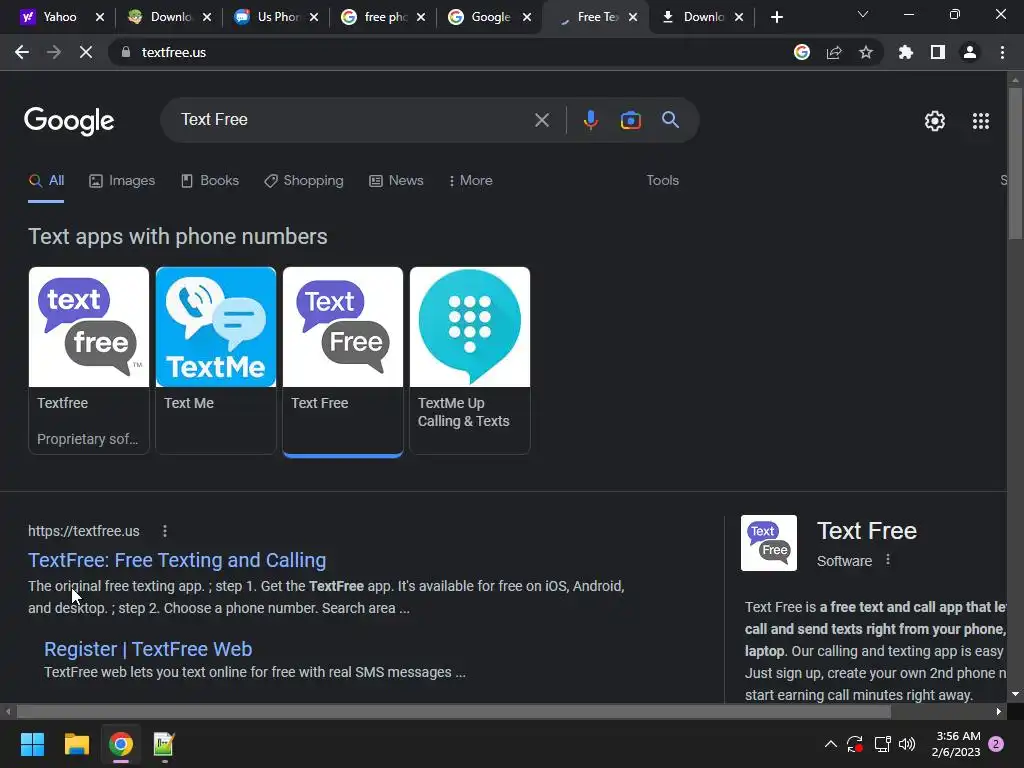Open the Windows Start menu
Image resolution: width=1024 pixels, height=768 pixels.
32,744
